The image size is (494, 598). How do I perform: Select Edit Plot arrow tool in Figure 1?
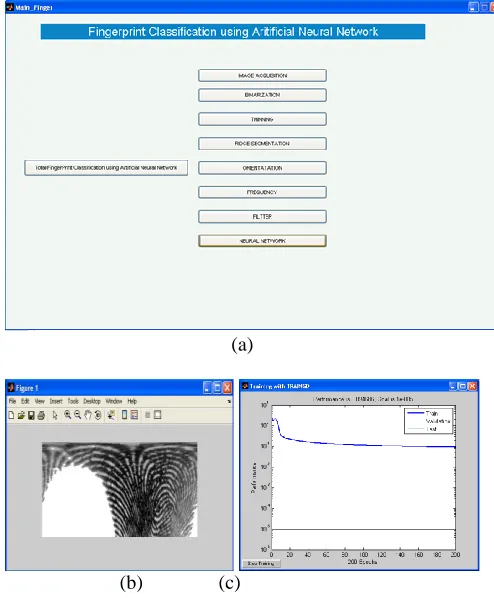(x=55, y=415)
